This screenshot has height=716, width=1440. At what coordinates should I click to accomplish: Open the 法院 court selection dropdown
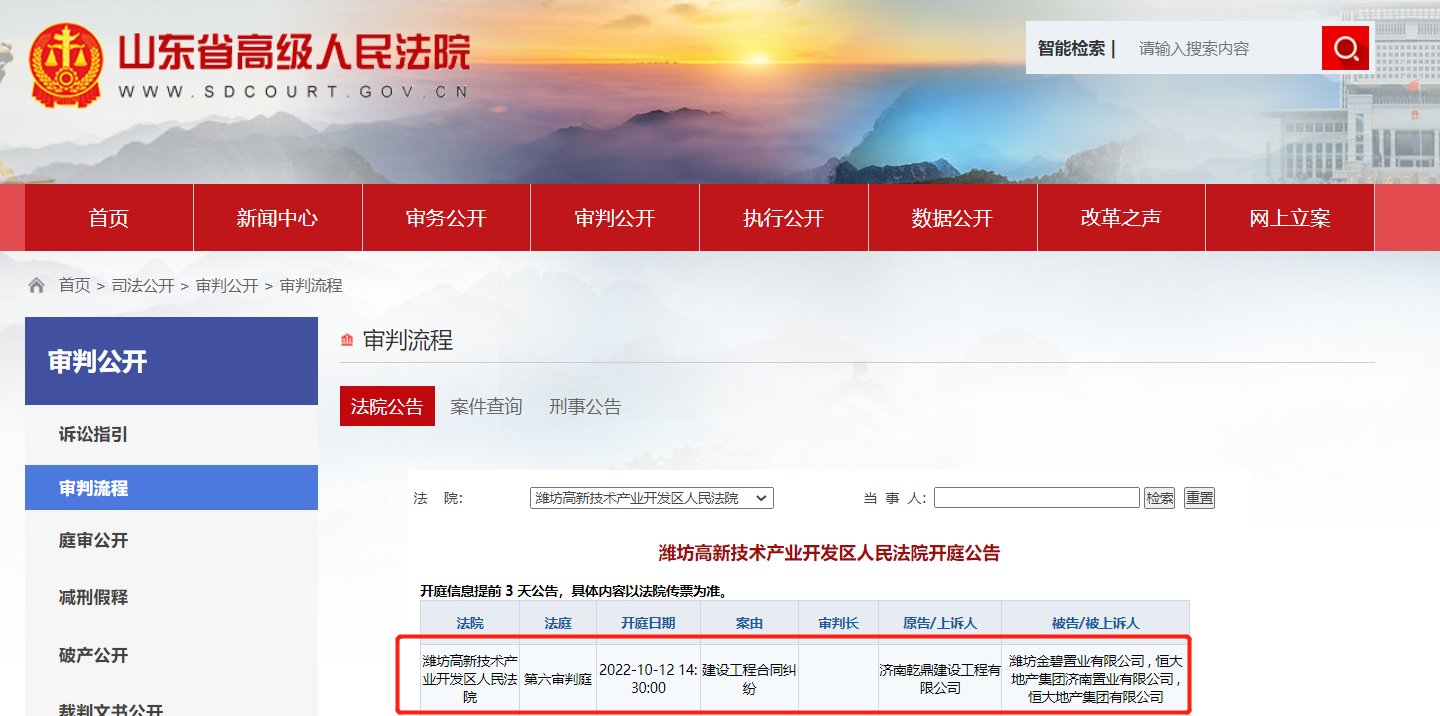[652, 498]
